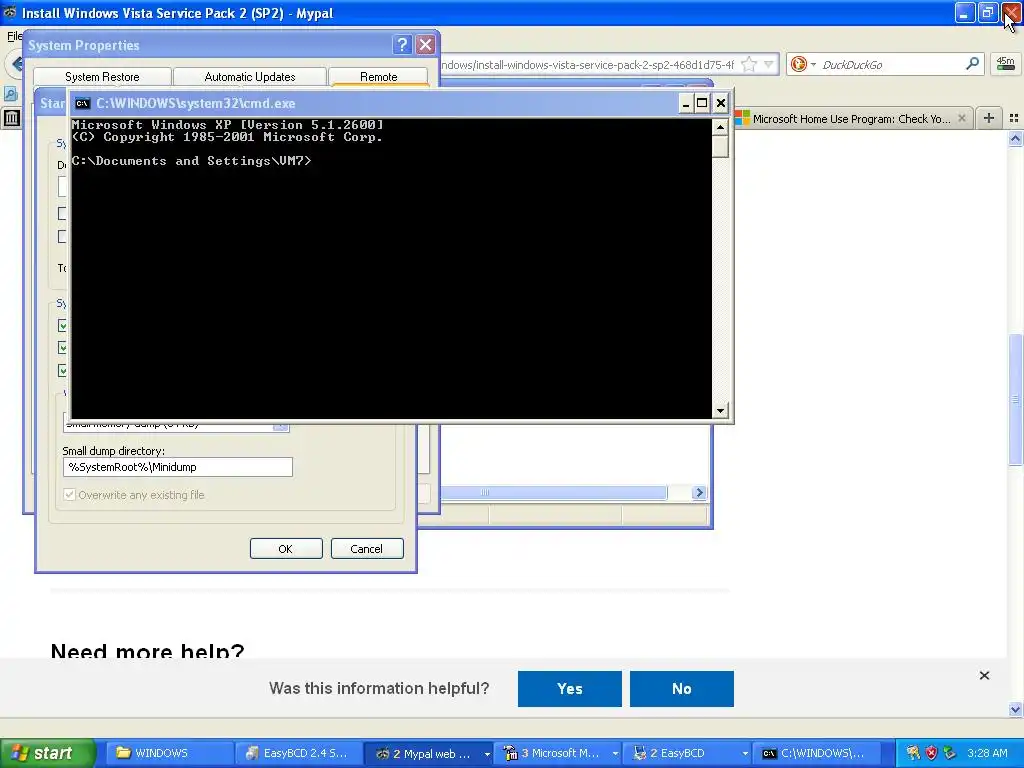The width and height of the screenshot is (1024, 768).
Task: Click the horizontal scrollbar right arrow behind cmd
Action: 699,492
